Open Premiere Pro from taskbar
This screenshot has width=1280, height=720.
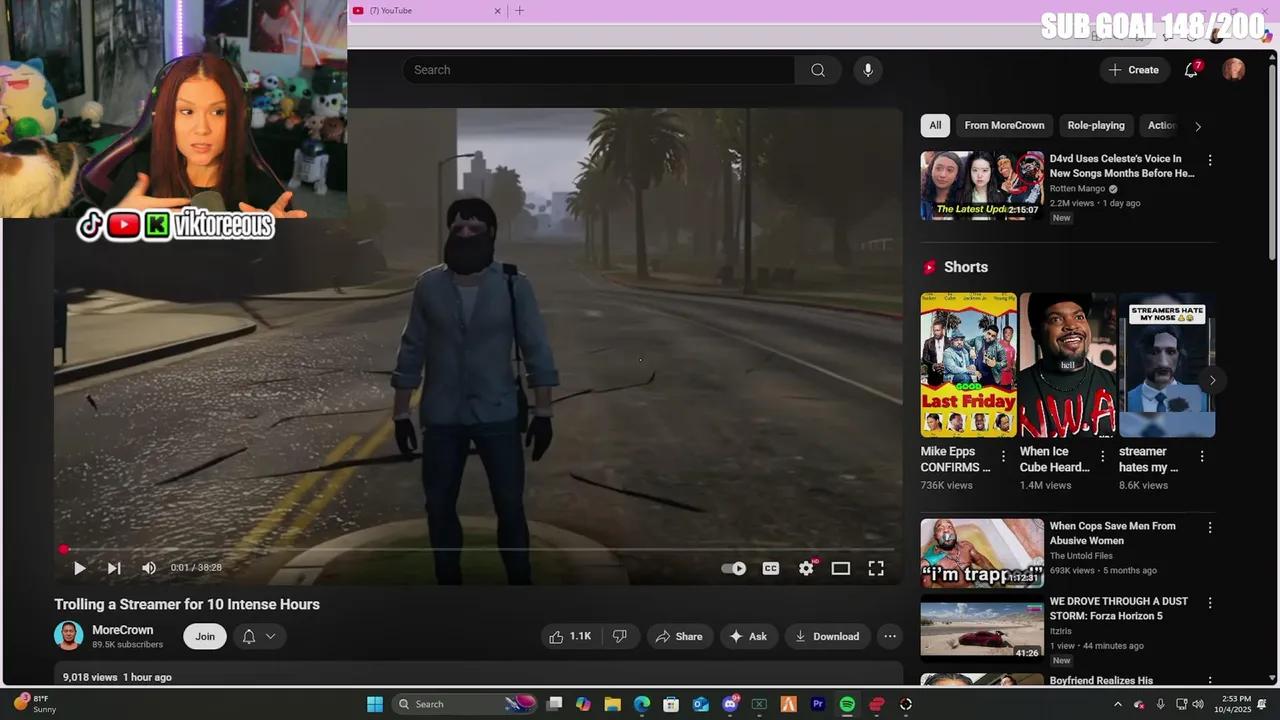[818, 704]
